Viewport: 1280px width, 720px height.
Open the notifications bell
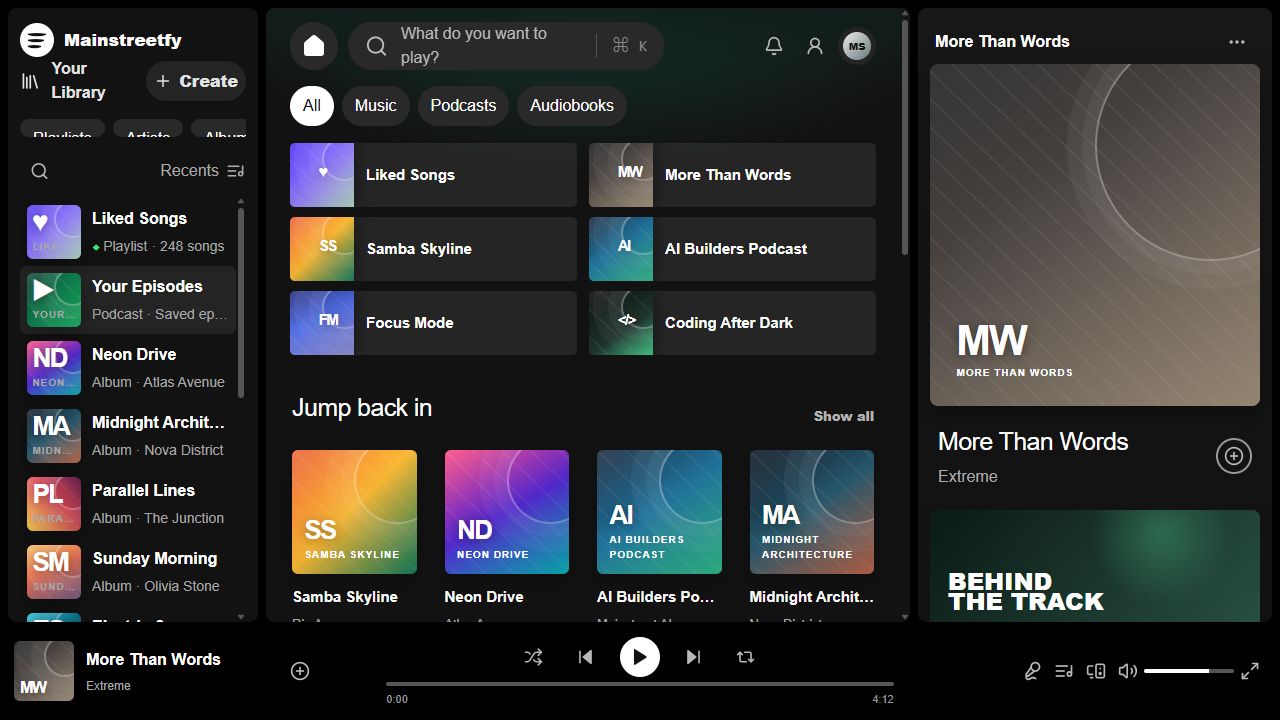point(774,46)
